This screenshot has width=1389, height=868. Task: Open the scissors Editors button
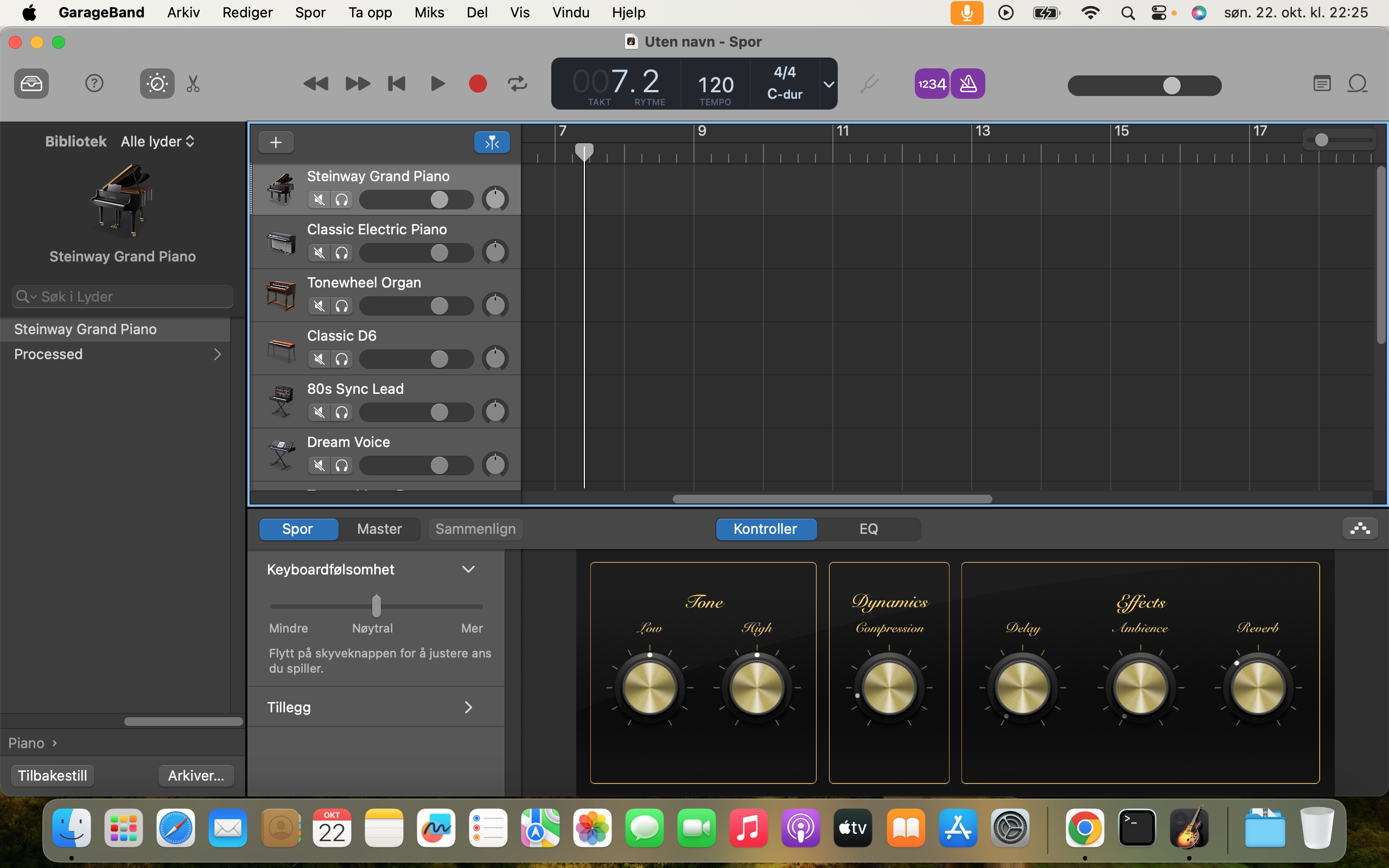point(193,84)
